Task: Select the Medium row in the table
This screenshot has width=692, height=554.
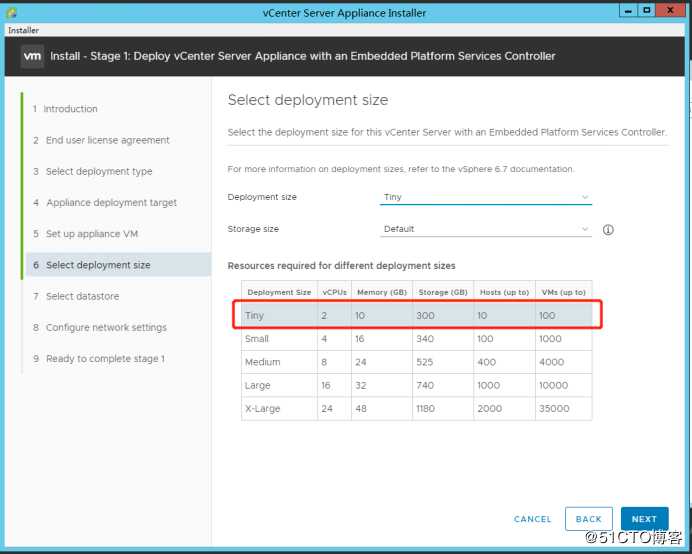Action: 417,362
